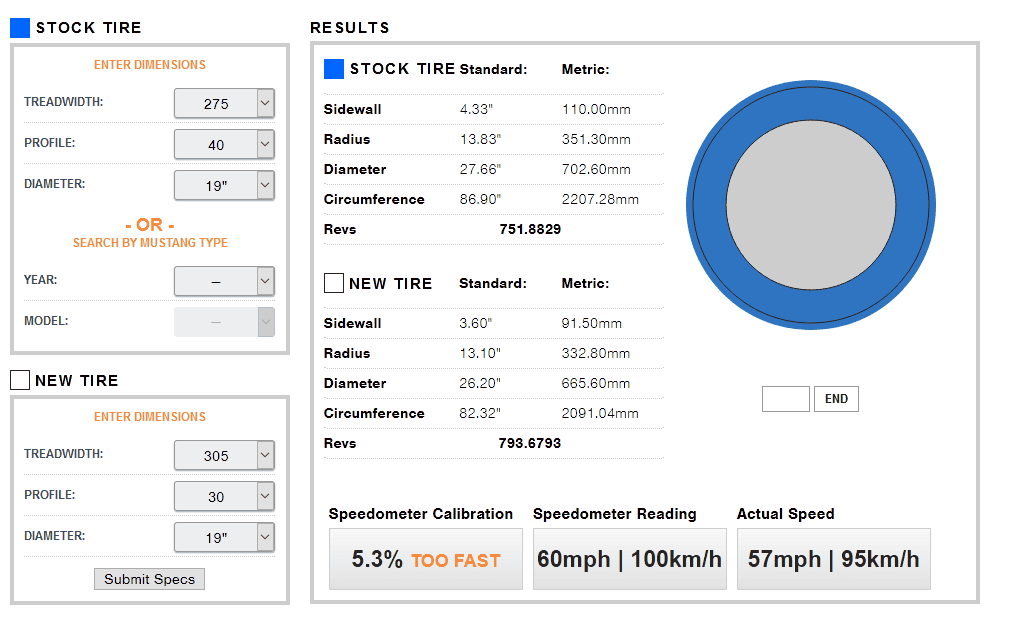The image size is (1030, 621).
Task: Click the stock Sidewall value 110.00mm
Action: (596, 110)
